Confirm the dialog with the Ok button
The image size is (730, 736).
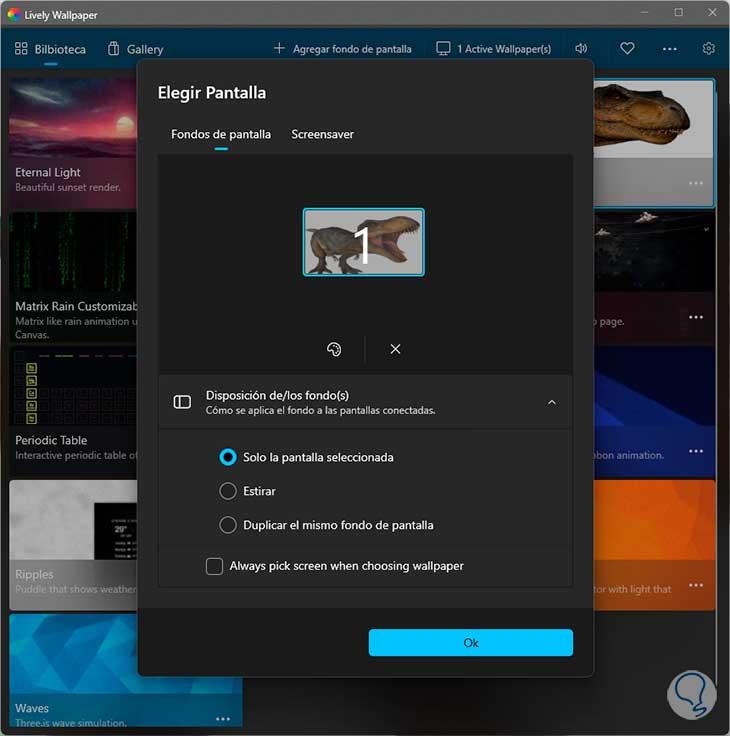pyautogui.click(x=470, y=643)
